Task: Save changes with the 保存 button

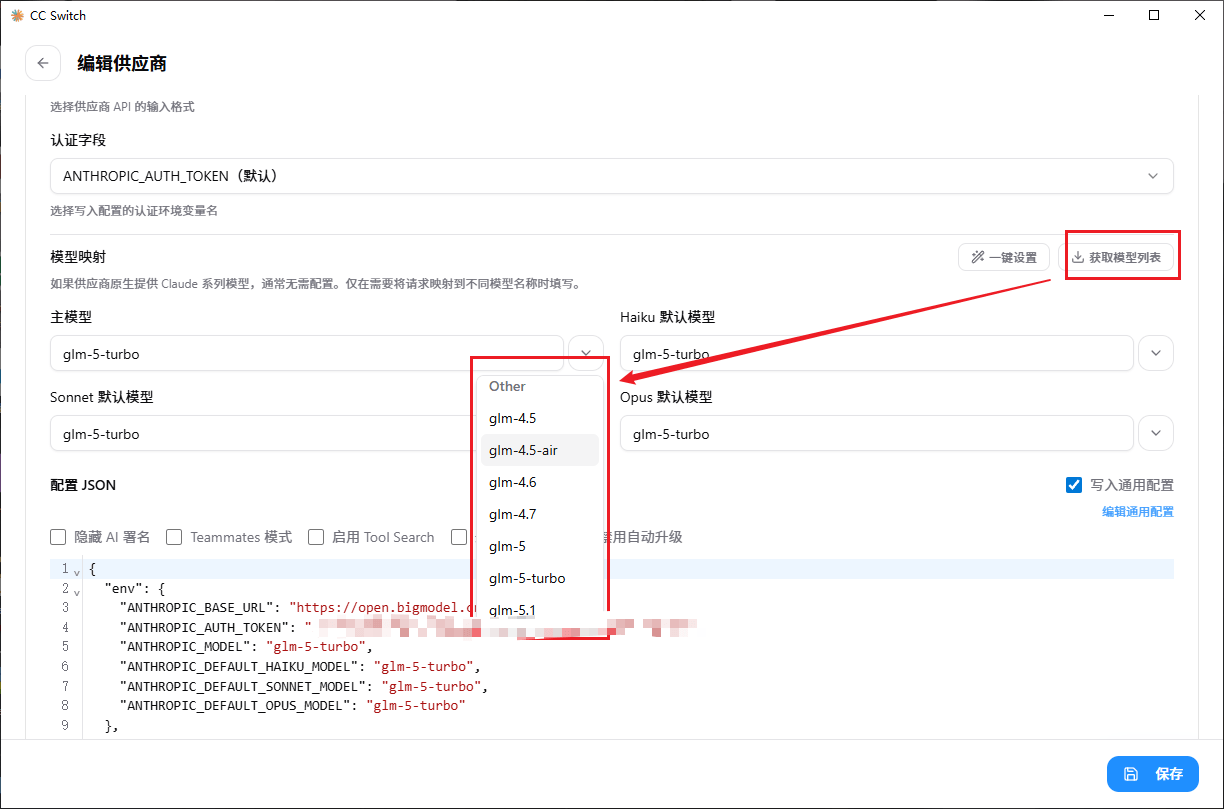Action: [x=1153, y=774]
